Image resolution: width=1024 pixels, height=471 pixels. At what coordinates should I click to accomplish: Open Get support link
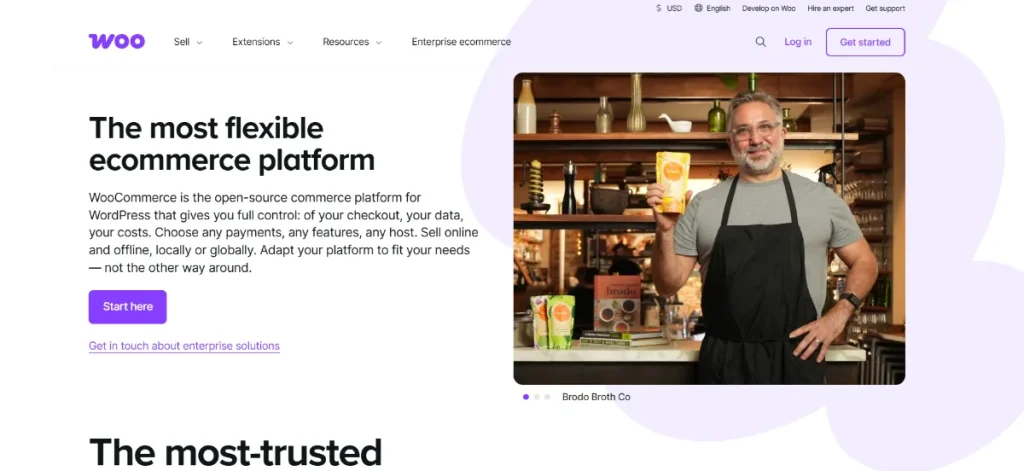pyautogui.click(x=886, y=8)
